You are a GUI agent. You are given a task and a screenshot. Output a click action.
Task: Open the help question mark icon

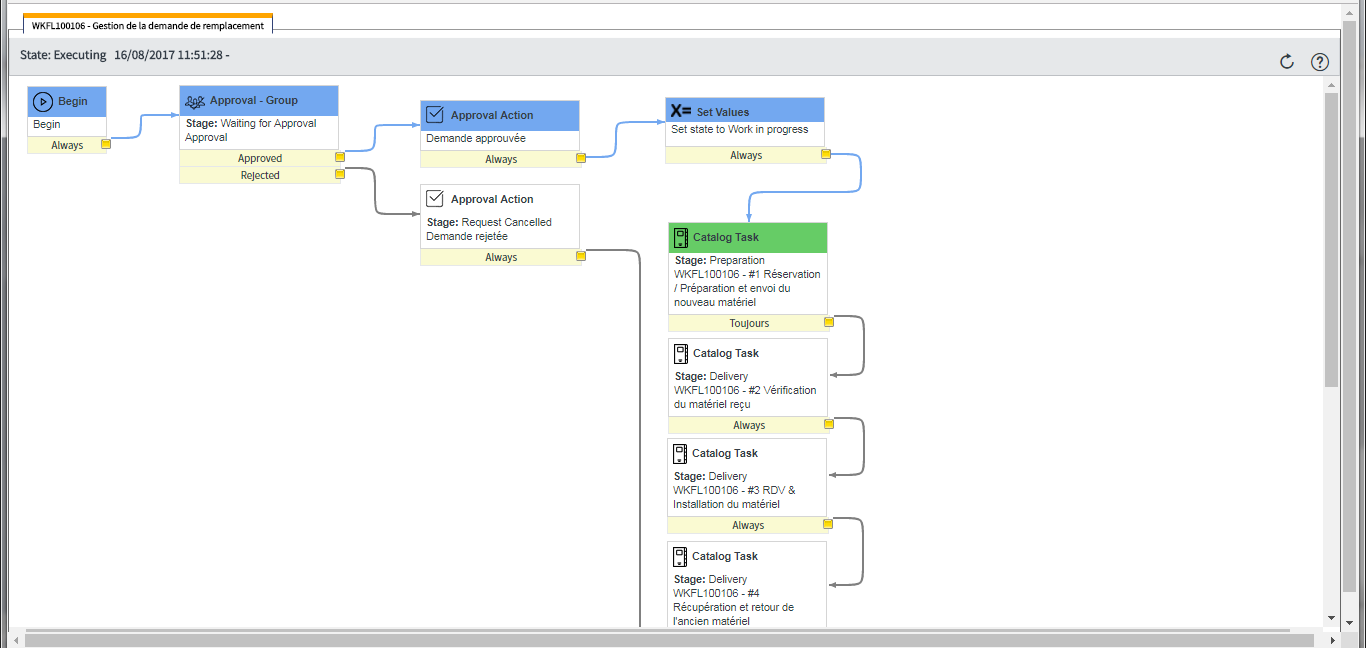(1319, 62)
